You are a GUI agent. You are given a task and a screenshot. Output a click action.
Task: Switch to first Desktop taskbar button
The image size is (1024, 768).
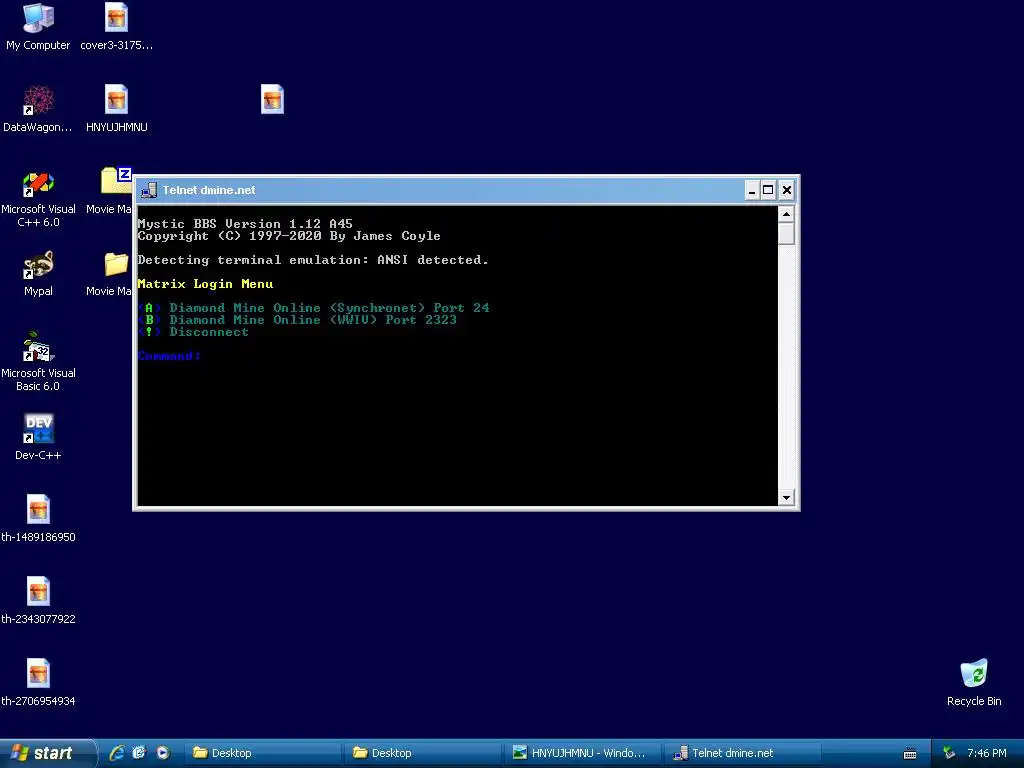pyautogui.click(x=264, y=753)
